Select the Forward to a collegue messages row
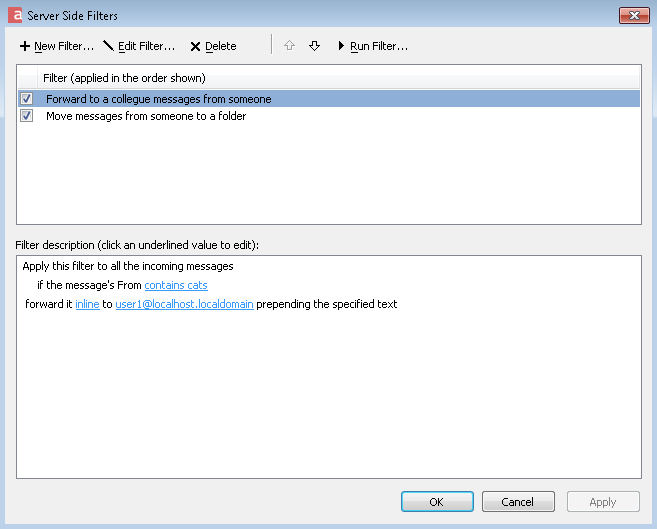 coord(329,99)
